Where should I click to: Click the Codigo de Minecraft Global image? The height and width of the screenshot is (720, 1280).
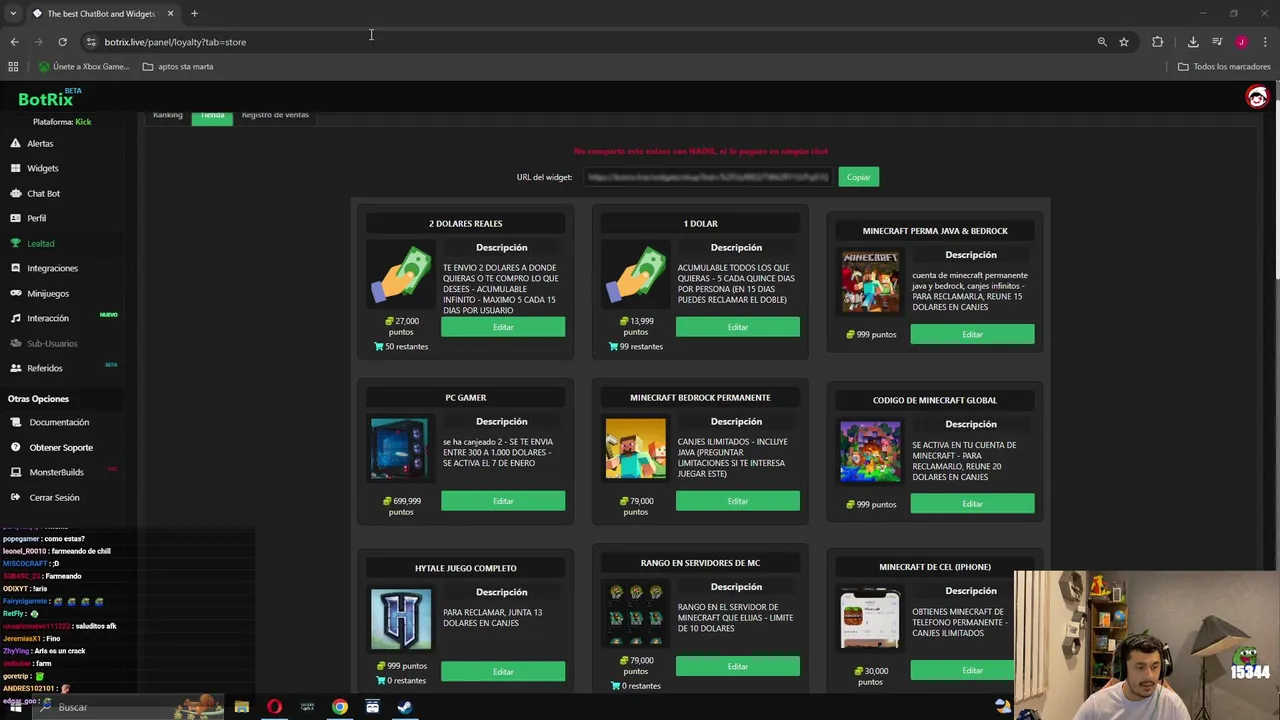click(870, 452)
